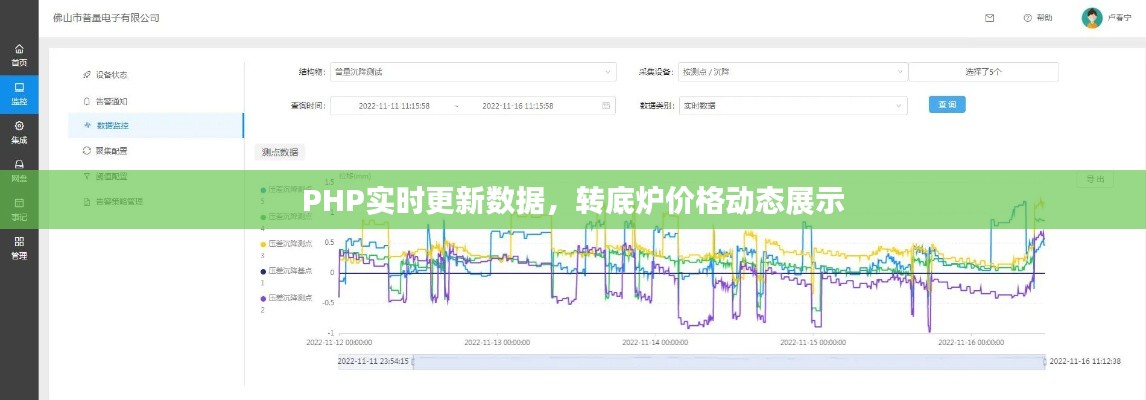The height and width of the screenshot is (400, 1146).
Task: Click the mail envelope icon
Action: (989, 18)
